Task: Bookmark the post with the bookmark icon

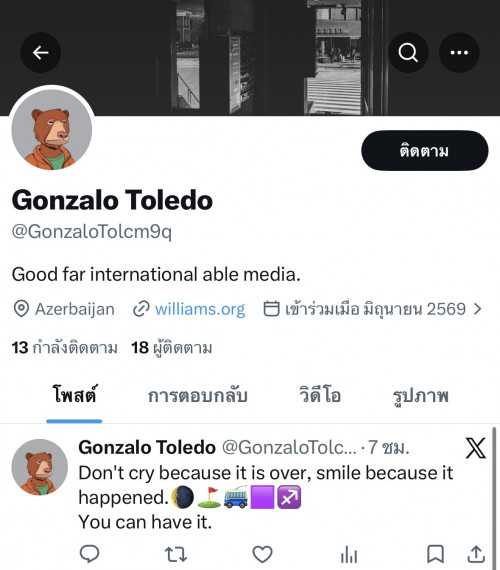Action: pos(435,554)
